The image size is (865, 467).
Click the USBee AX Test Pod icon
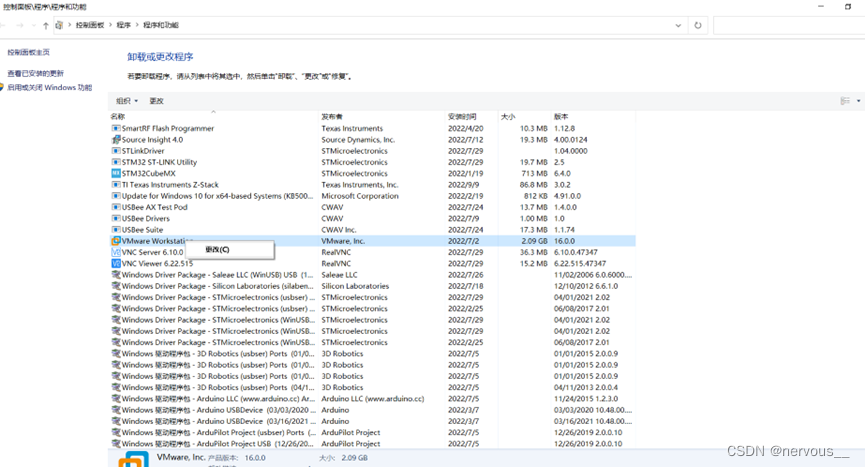coord(116,207)
